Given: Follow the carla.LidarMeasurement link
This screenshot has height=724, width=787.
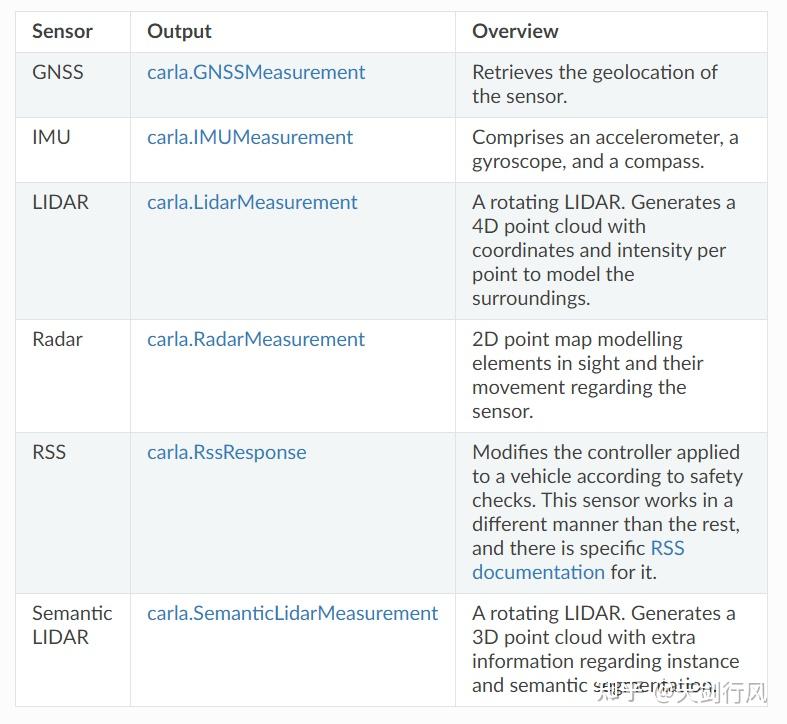Looking at the screenshot, I should point(252,203).
